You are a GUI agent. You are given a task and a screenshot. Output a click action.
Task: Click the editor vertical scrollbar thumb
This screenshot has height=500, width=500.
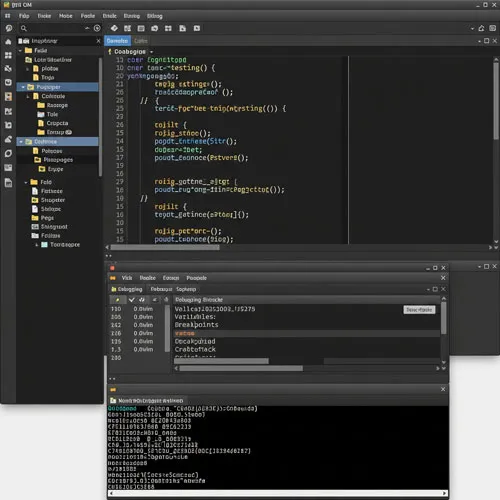[x=496, y=101]
